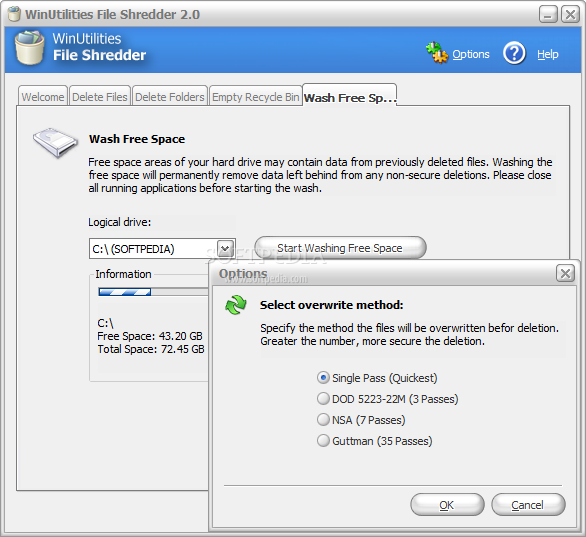586x537 pixels.
Task: Click the C:\ (SOFTPEDIA) drive field
Action: click(162, 249)
